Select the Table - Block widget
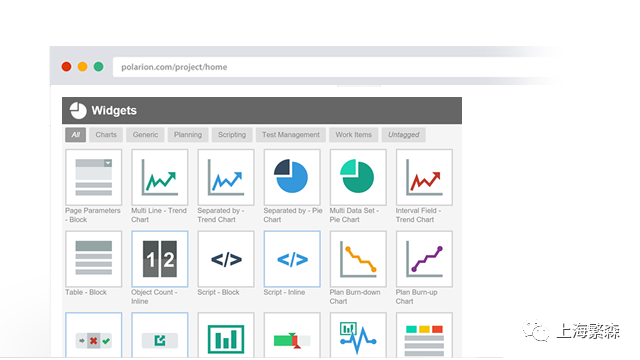Screen dimensions: 640x360 (93, 259)
